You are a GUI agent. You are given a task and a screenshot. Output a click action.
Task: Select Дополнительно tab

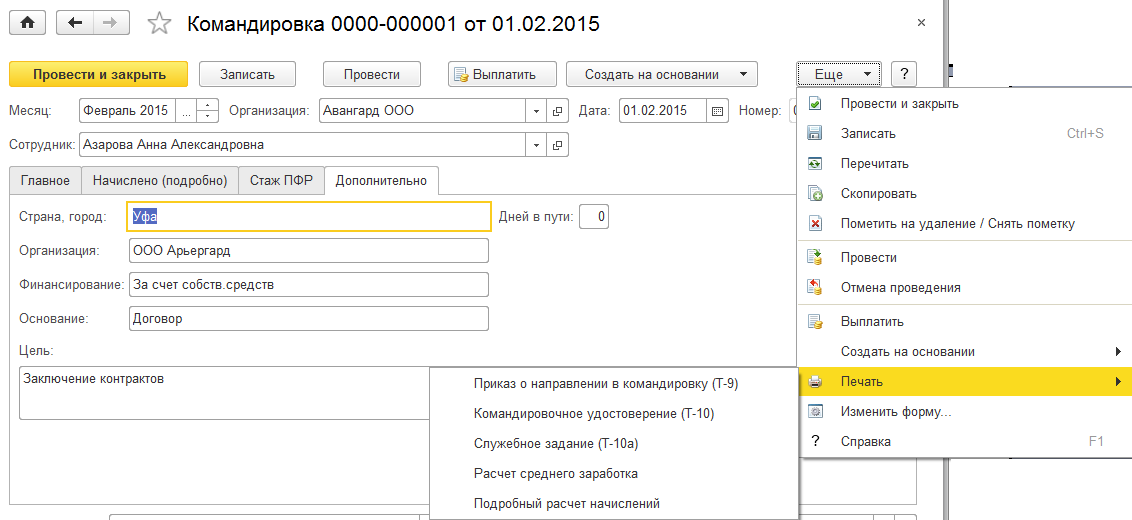coord(382,181)
